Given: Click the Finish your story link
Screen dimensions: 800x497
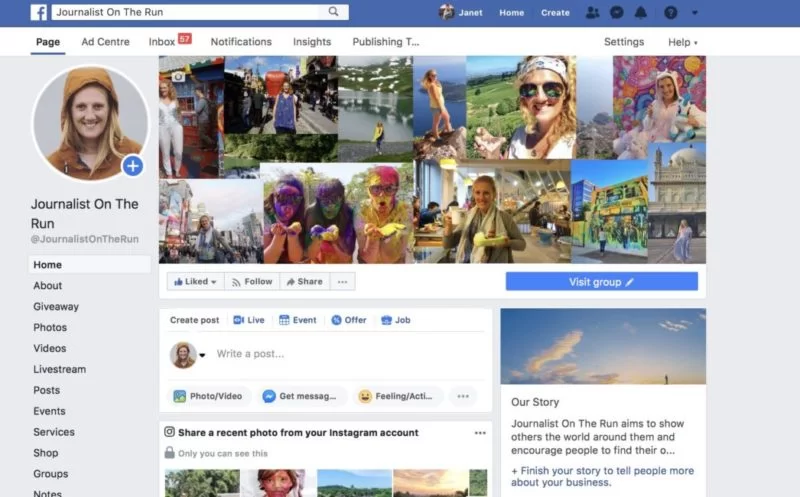Looking at the screenshot, I should tap(603, 477).
